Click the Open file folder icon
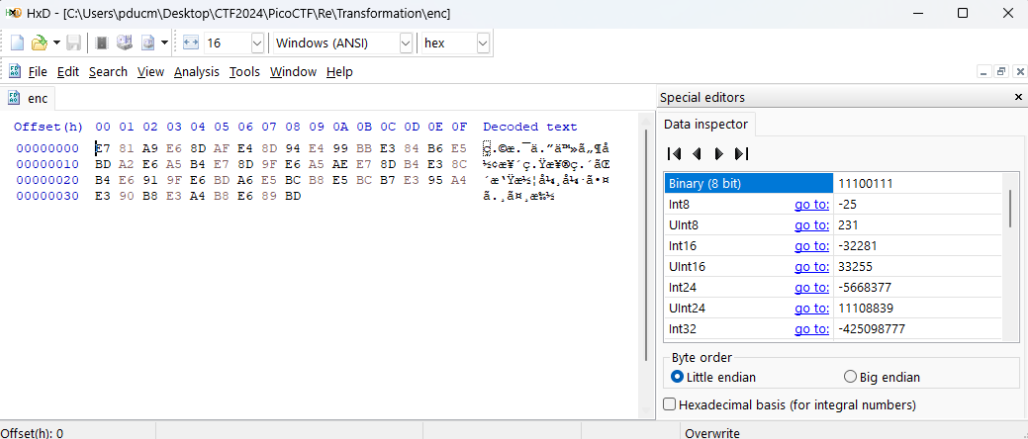1028x439 pixels. point(38,43)
